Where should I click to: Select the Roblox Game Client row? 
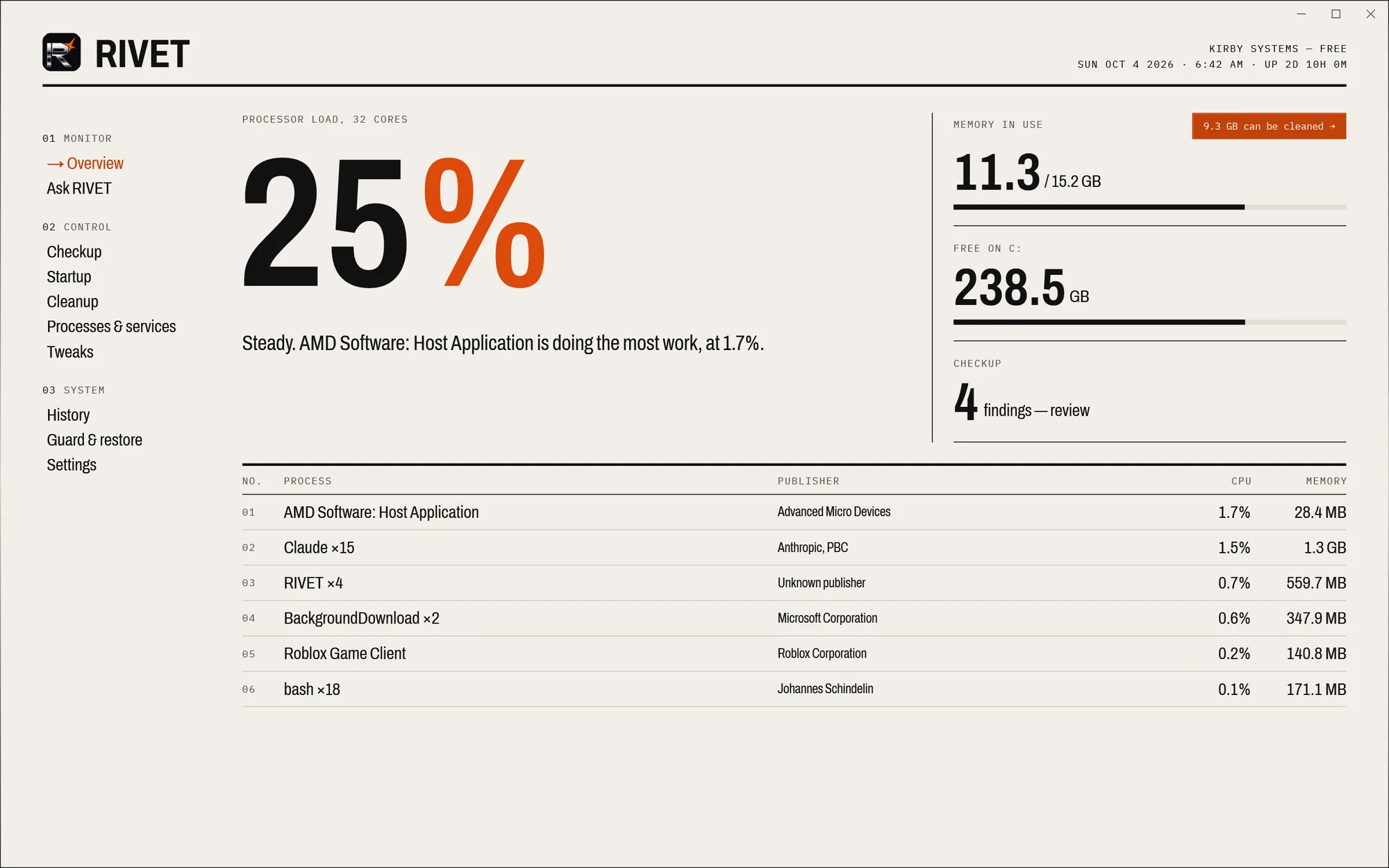794,654
